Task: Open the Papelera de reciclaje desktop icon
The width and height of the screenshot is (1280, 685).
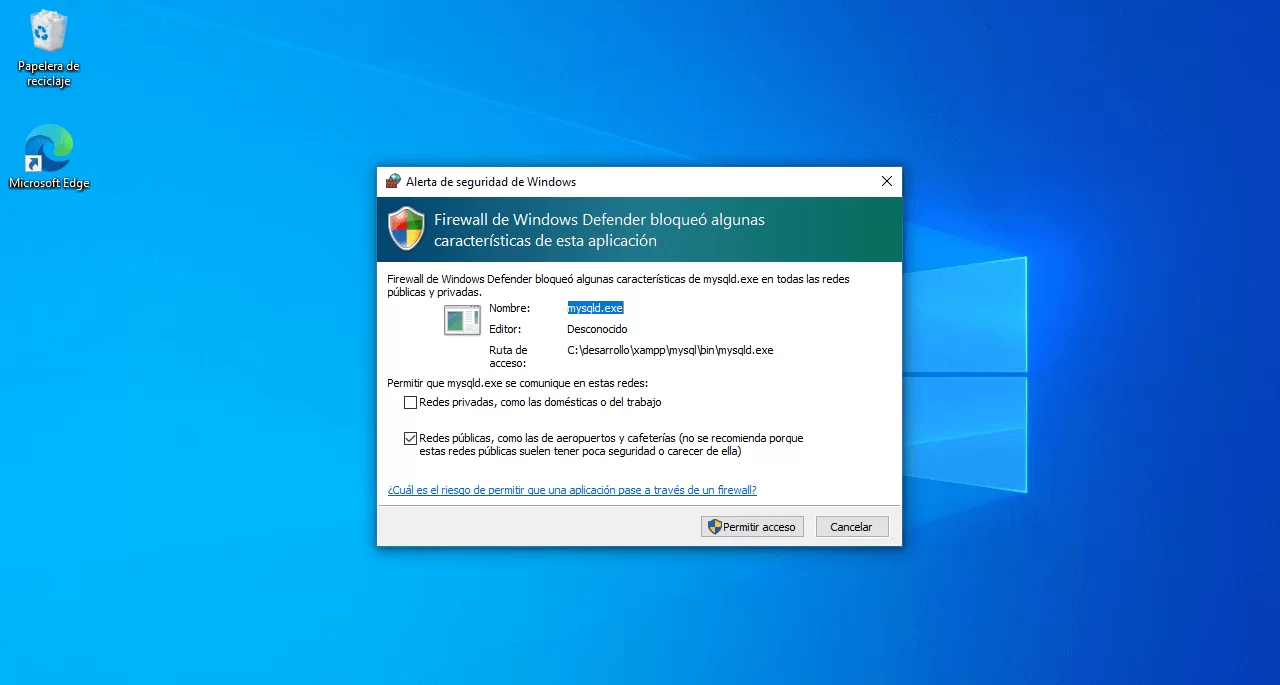Action: pos(48,48)
